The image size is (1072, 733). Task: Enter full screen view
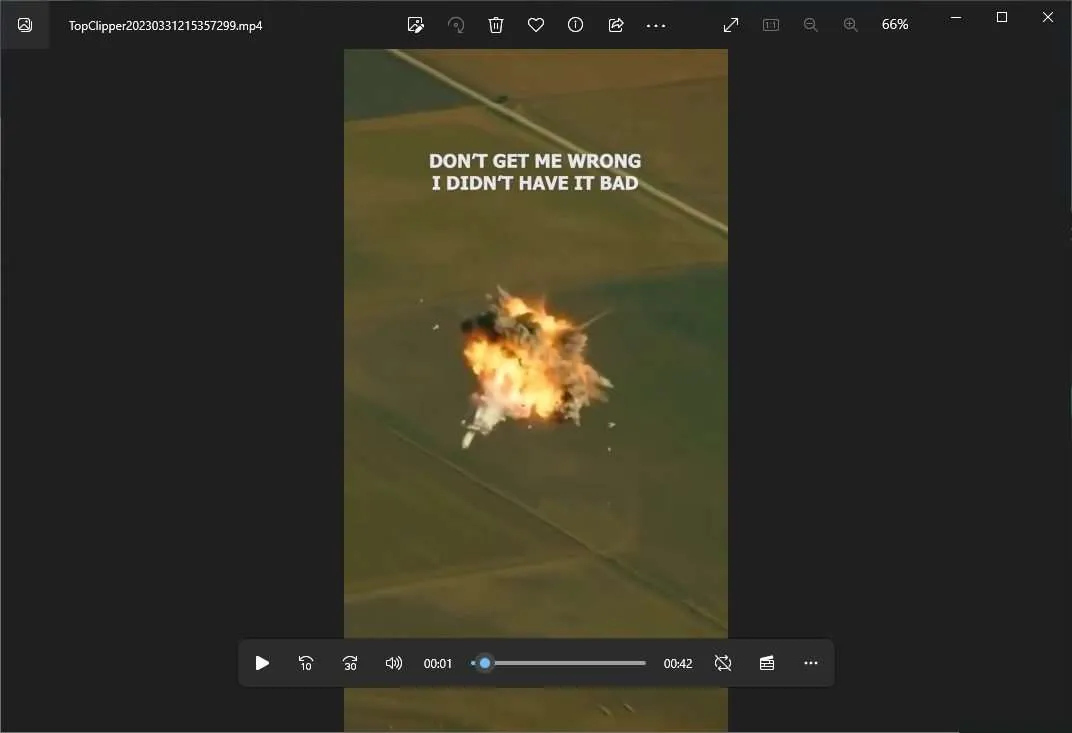point(731,25)
